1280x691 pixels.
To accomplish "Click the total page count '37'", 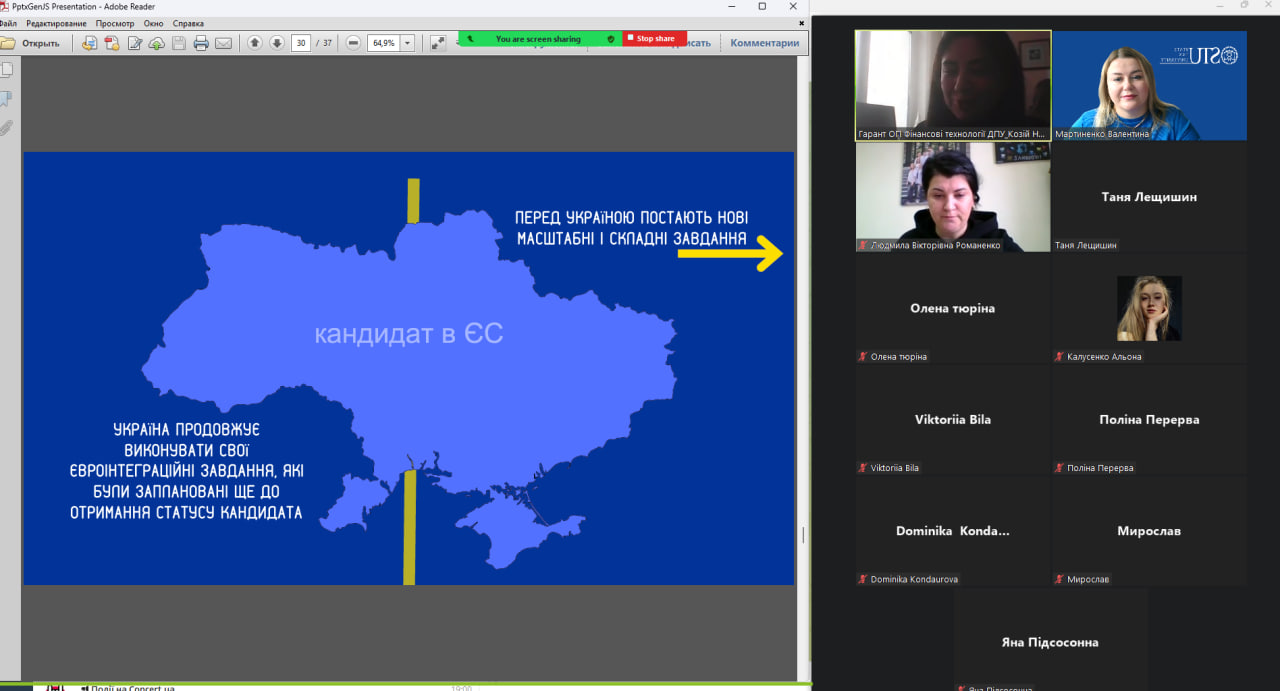I will click(326, 43).
